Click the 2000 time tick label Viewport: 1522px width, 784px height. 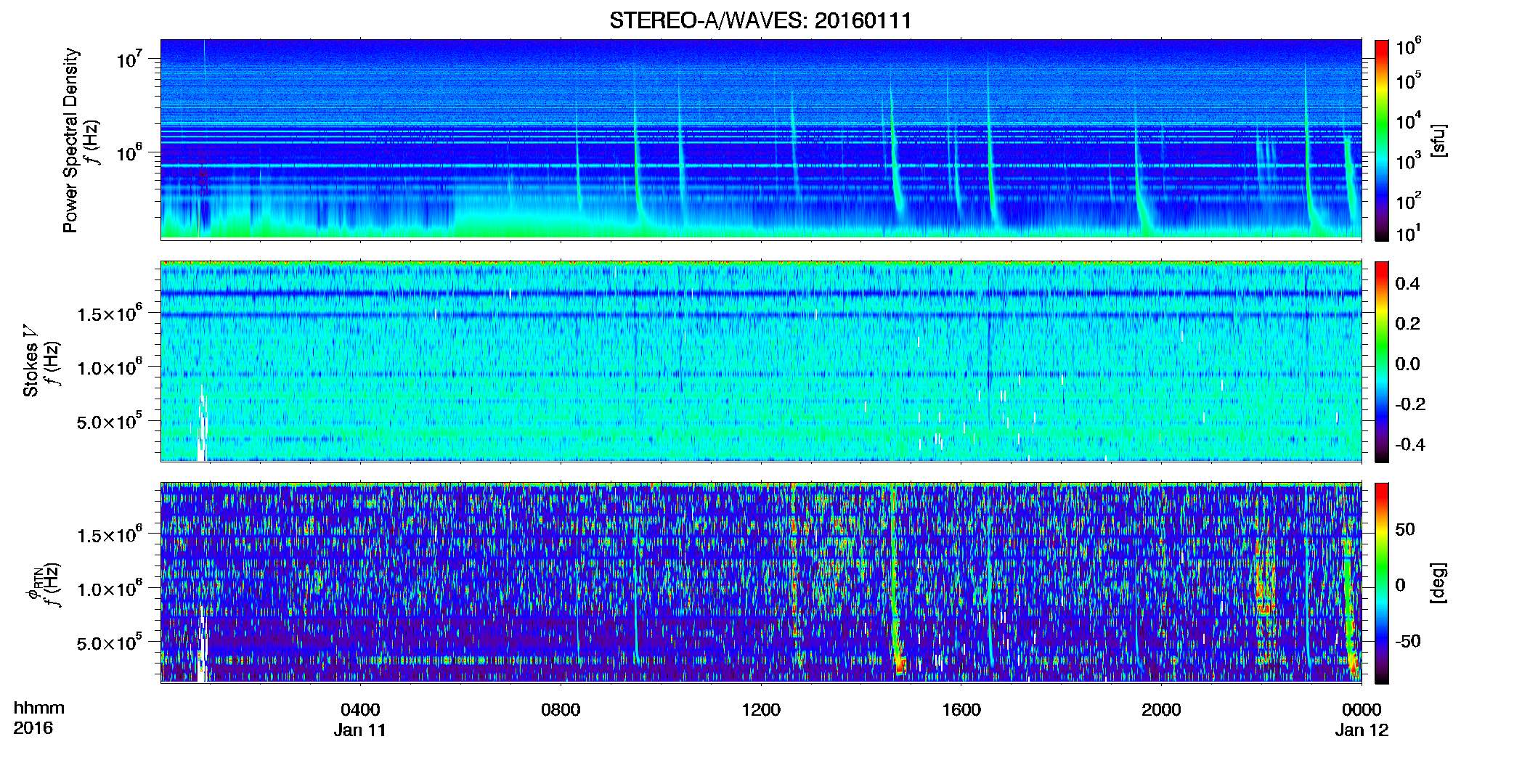[1161, 709]
